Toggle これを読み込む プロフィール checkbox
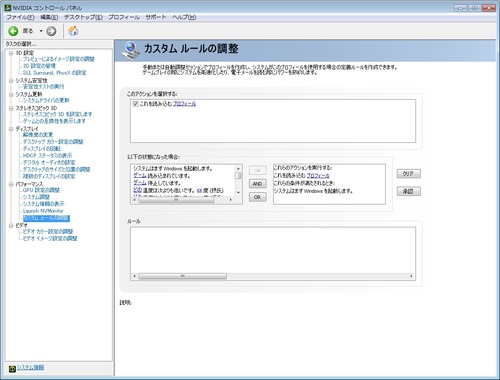This screenshot has height=380, width=500. (136, 104)
